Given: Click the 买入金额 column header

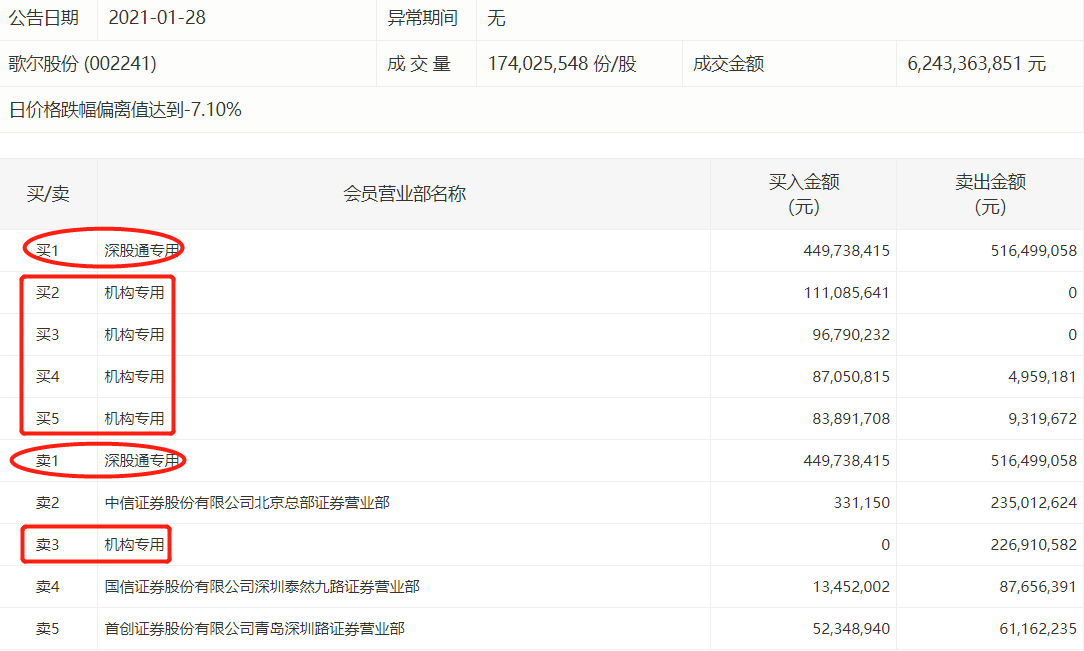Looking at the screenshot, I should coord(803,194).
